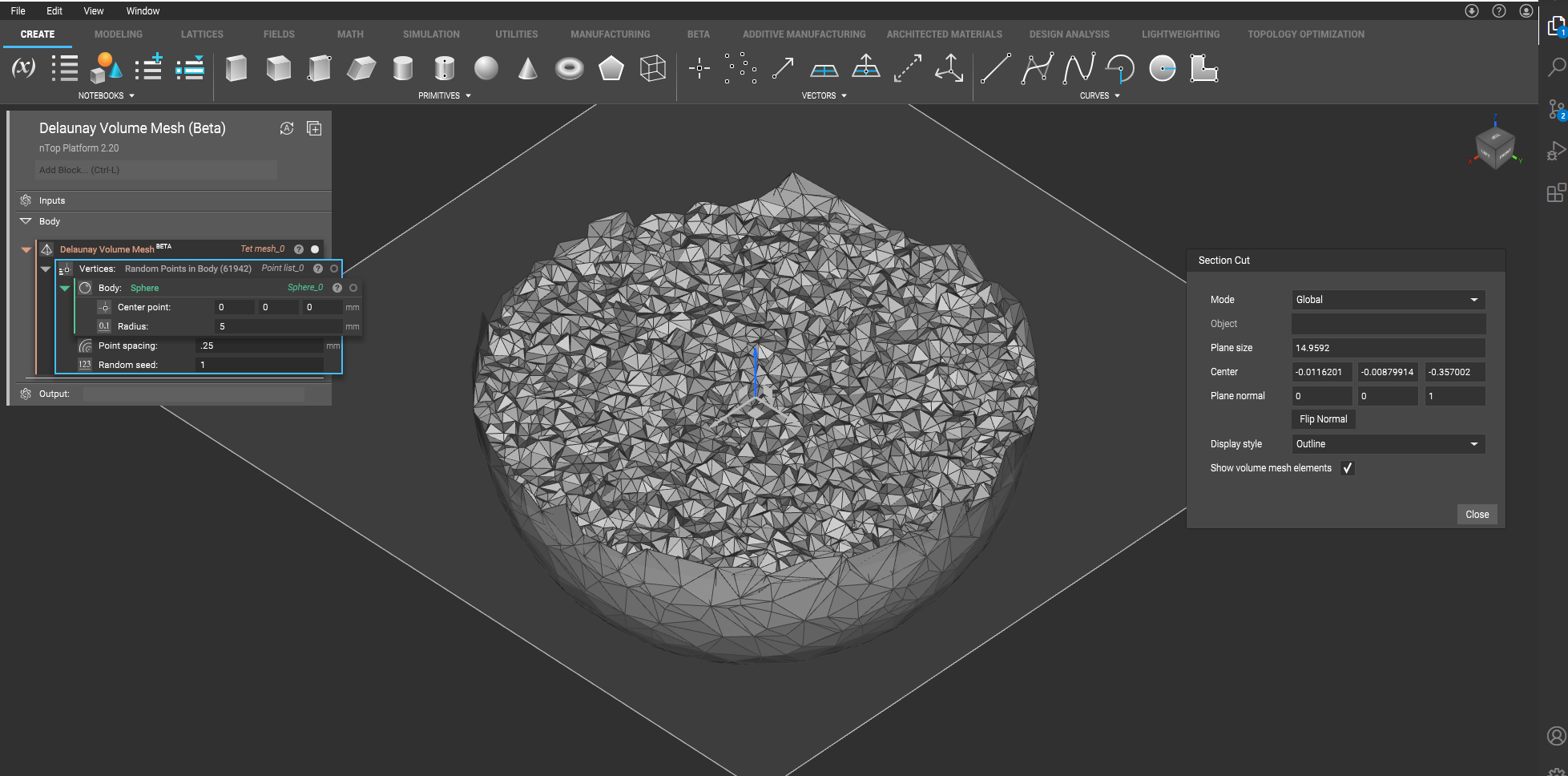Open the user account icon in sidebar
Viewport: 1568px width, 776px height.
[1556, 736]
